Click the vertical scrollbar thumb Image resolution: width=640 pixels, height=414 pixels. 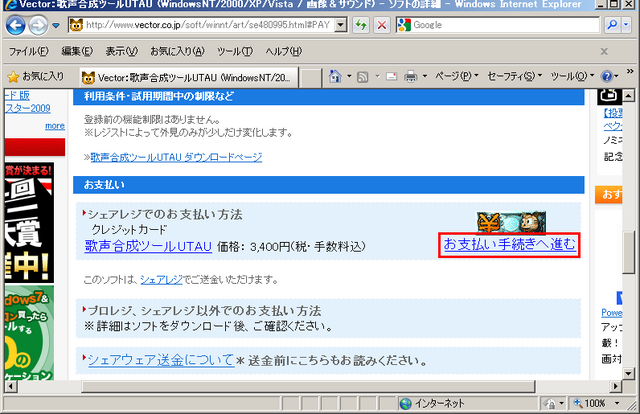(629, 253)
